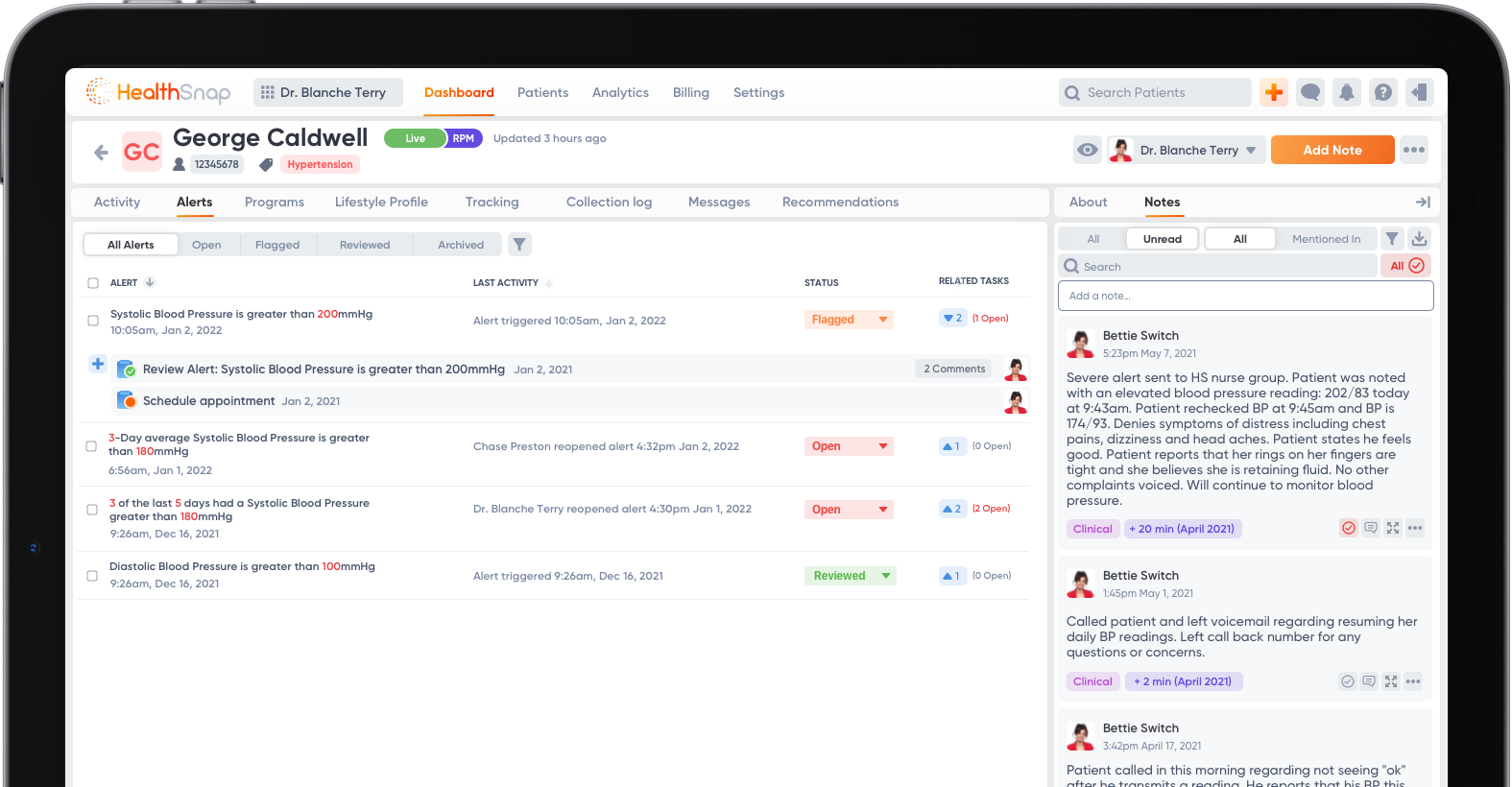Click the notes Search field
Viewport: 1512px width, 787px height.
(1218, 266)
